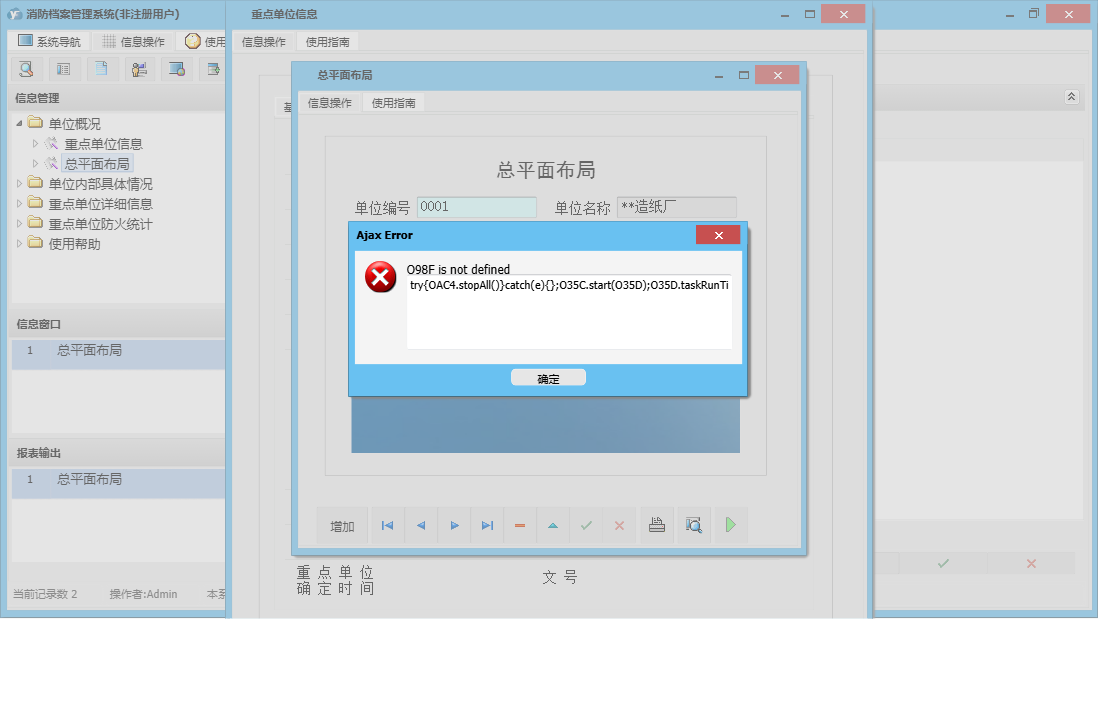Click red X in the right background window
The width and height of the screenshot is (1098, 705).
pos(1031,564)
